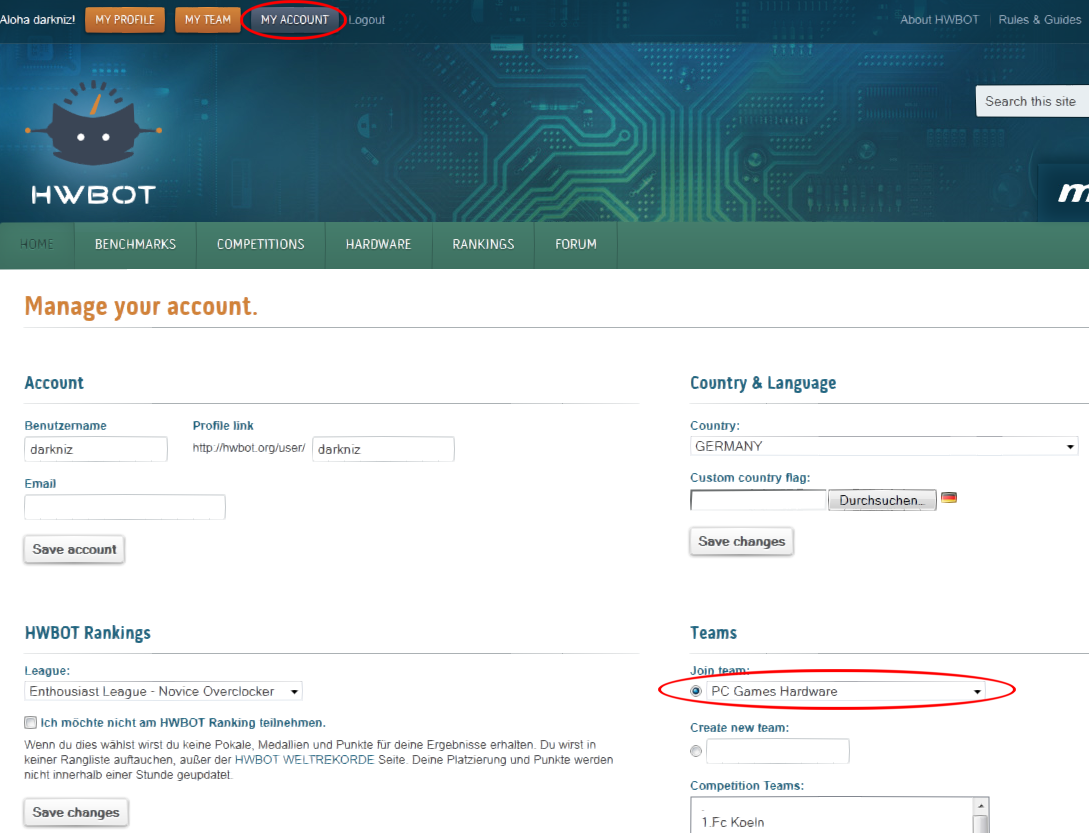Click the Search this site field
Screen dimensions: 1089x833
coord(1032,101)
